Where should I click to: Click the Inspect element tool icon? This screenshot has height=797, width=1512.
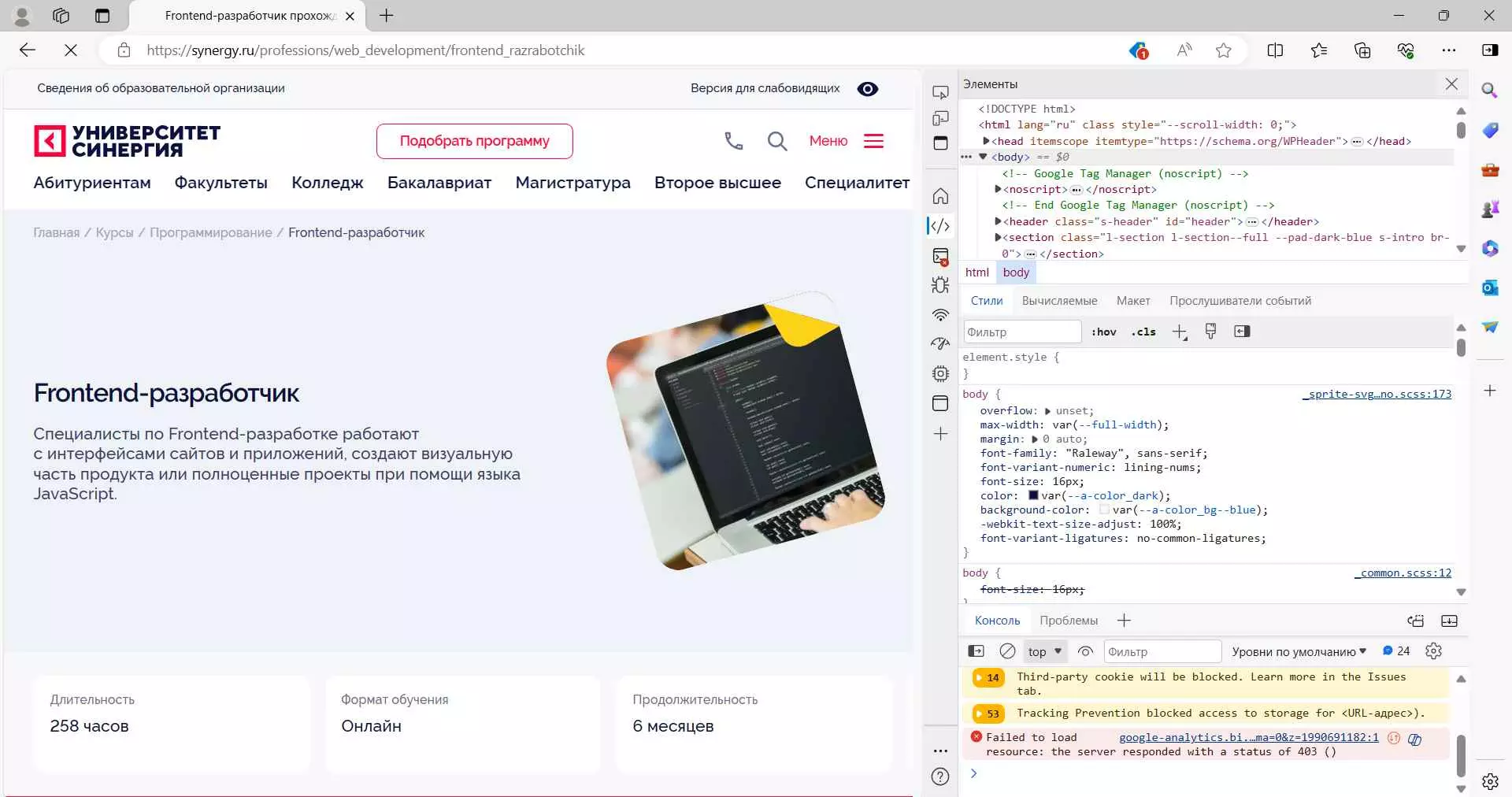click(x=940, y=93)
